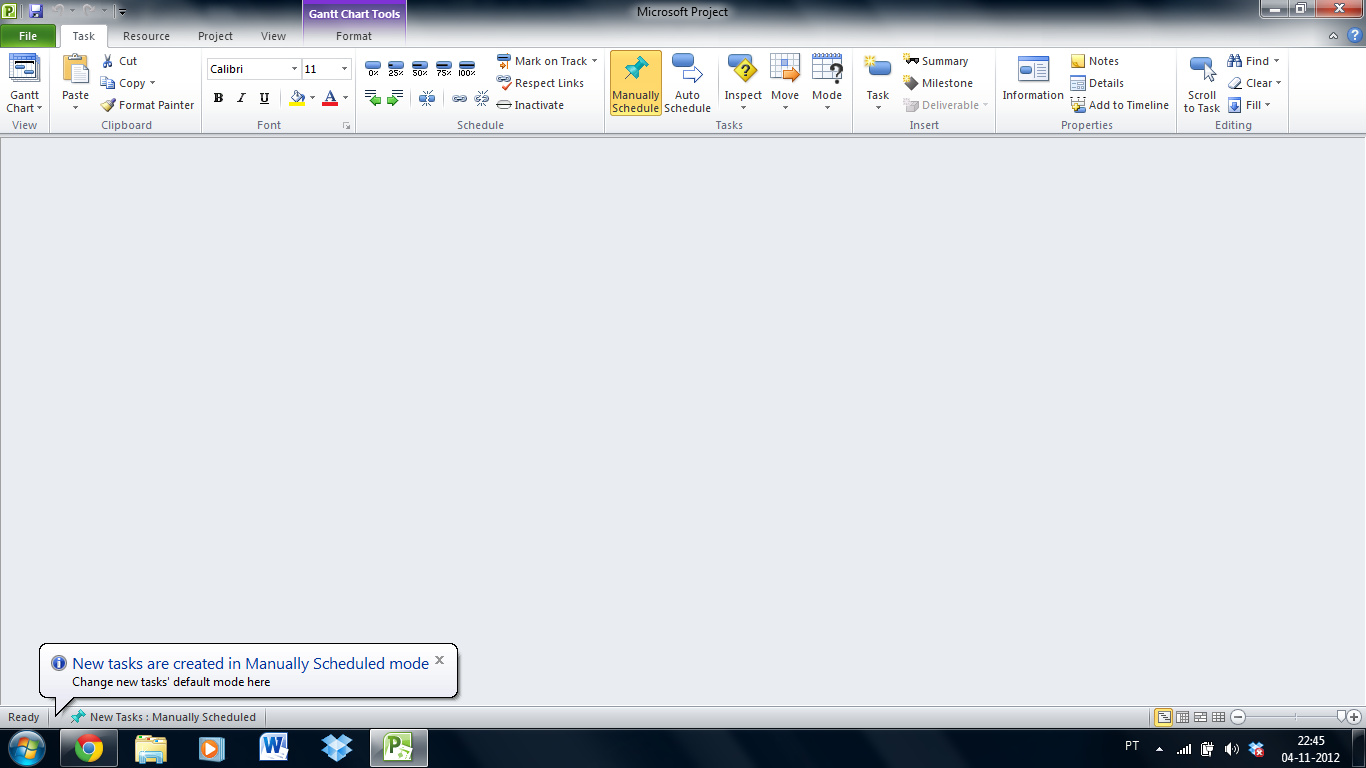Insert a Milestone
The height and width of the screenshot is (768, 1366).
pyautogui.click(x=937, y=83)
